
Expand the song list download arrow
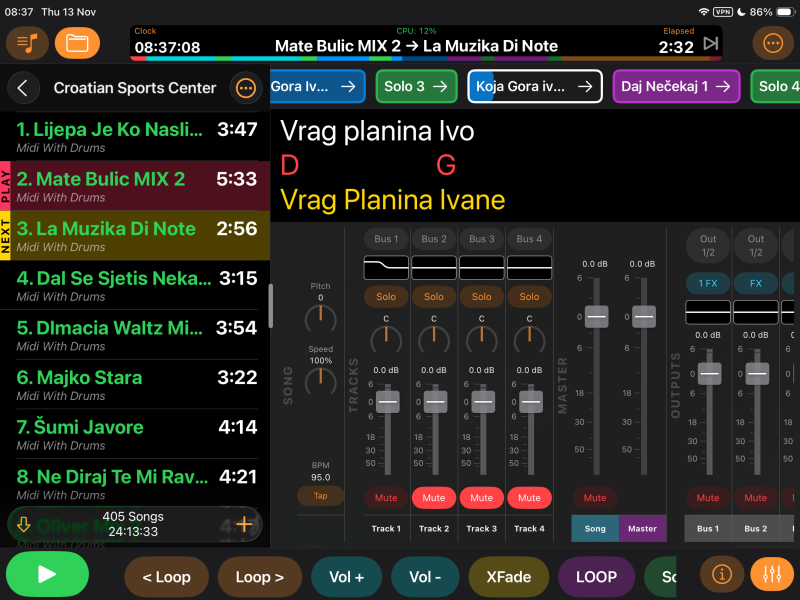click(x=24, y=524)
